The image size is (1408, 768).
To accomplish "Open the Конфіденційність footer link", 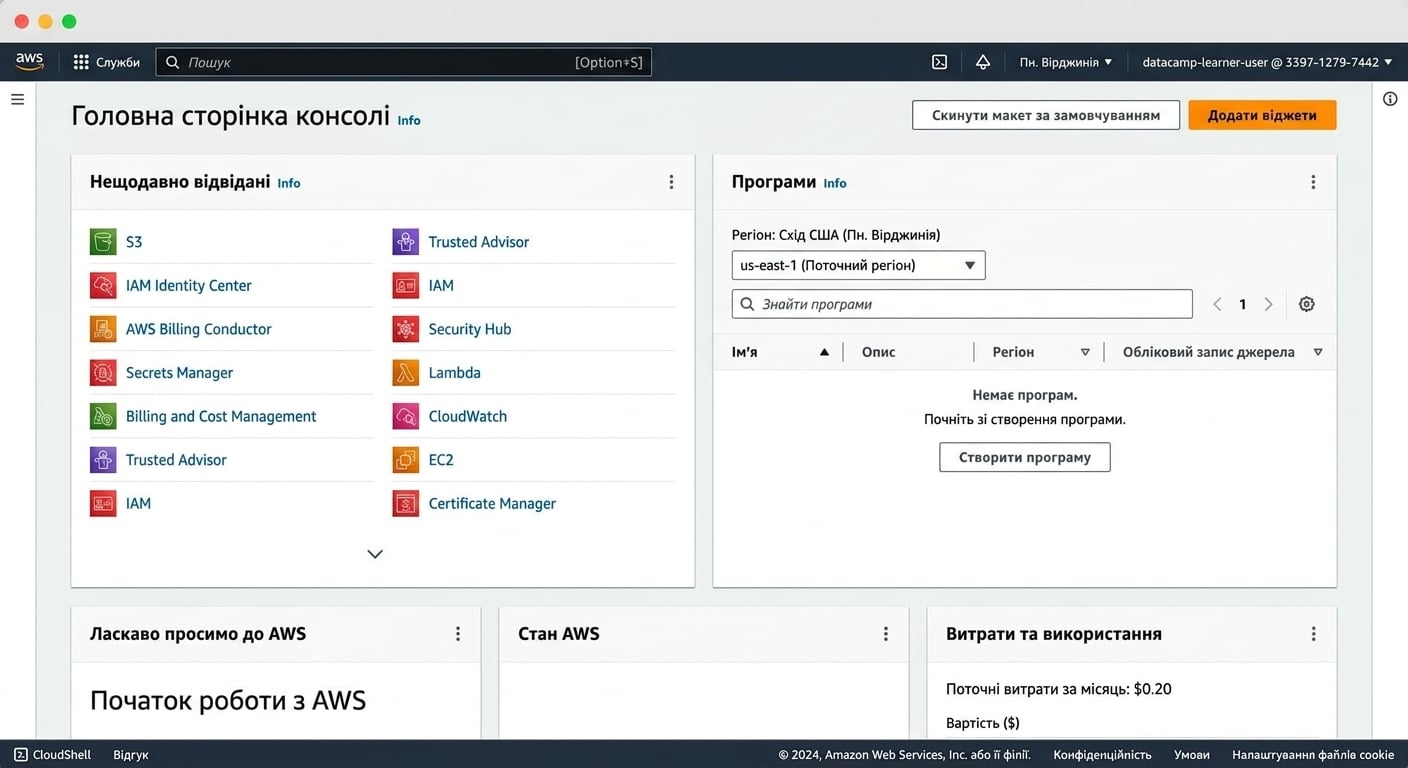I will [1102, 755].
